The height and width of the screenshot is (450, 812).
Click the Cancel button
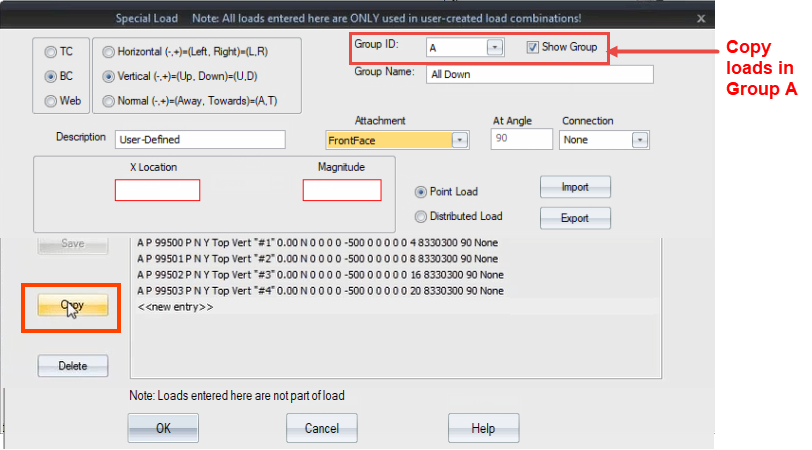point(322,428)
